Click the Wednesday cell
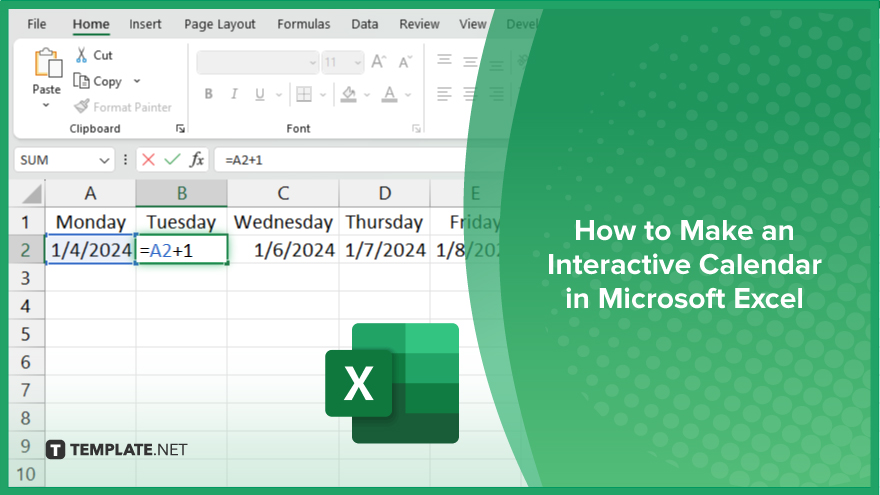 point(283,222)
